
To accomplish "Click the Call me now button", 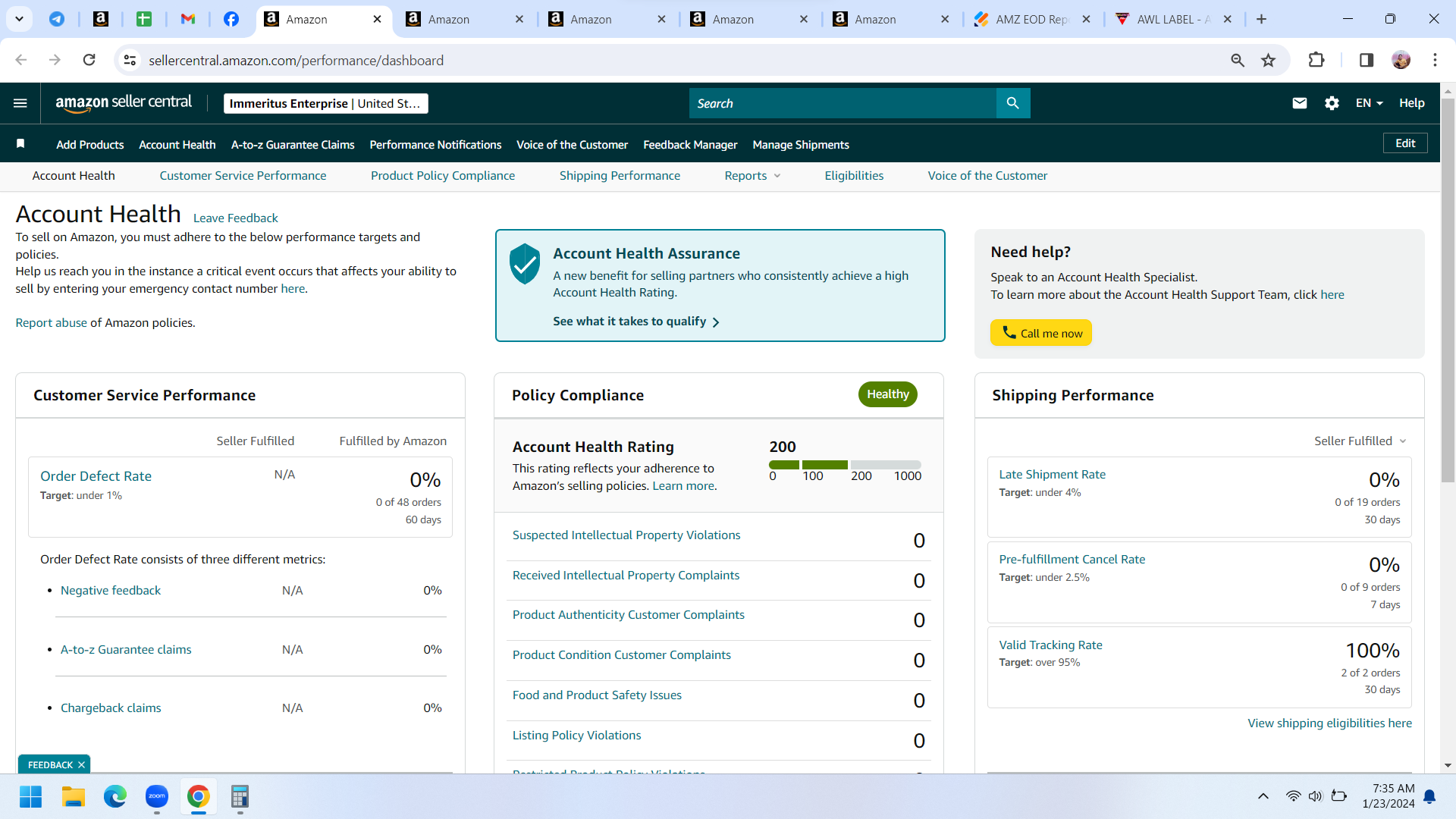I will (x=1041, y=333).
